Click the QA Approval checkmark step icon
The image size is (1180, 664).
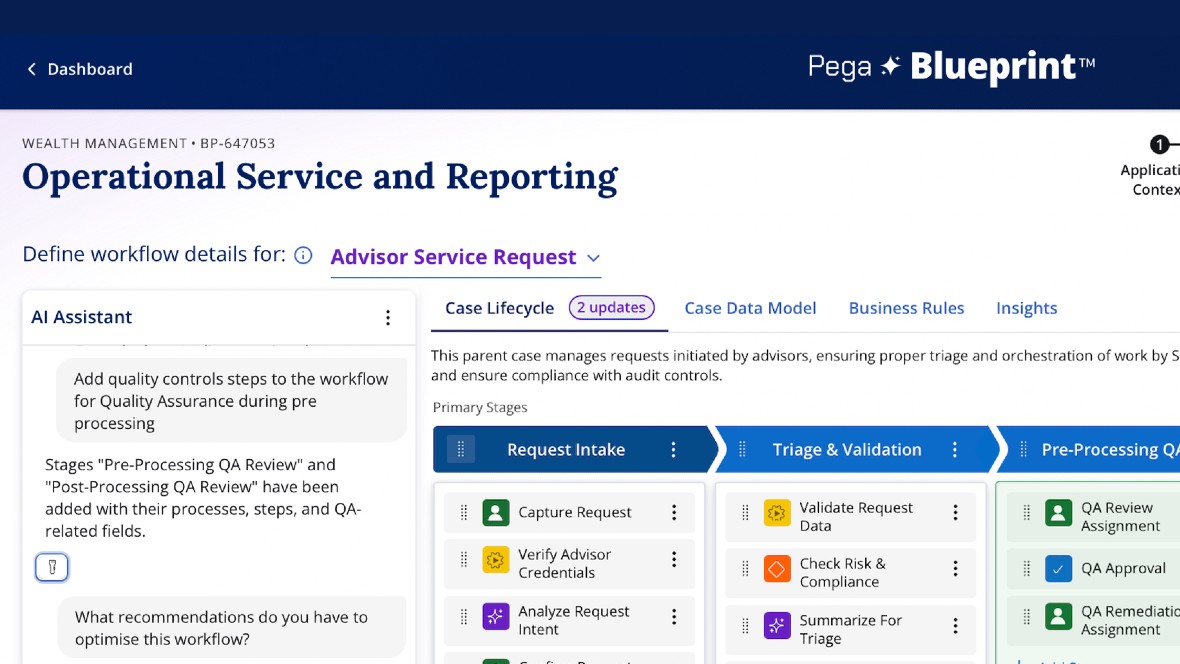pos(1058,567)
